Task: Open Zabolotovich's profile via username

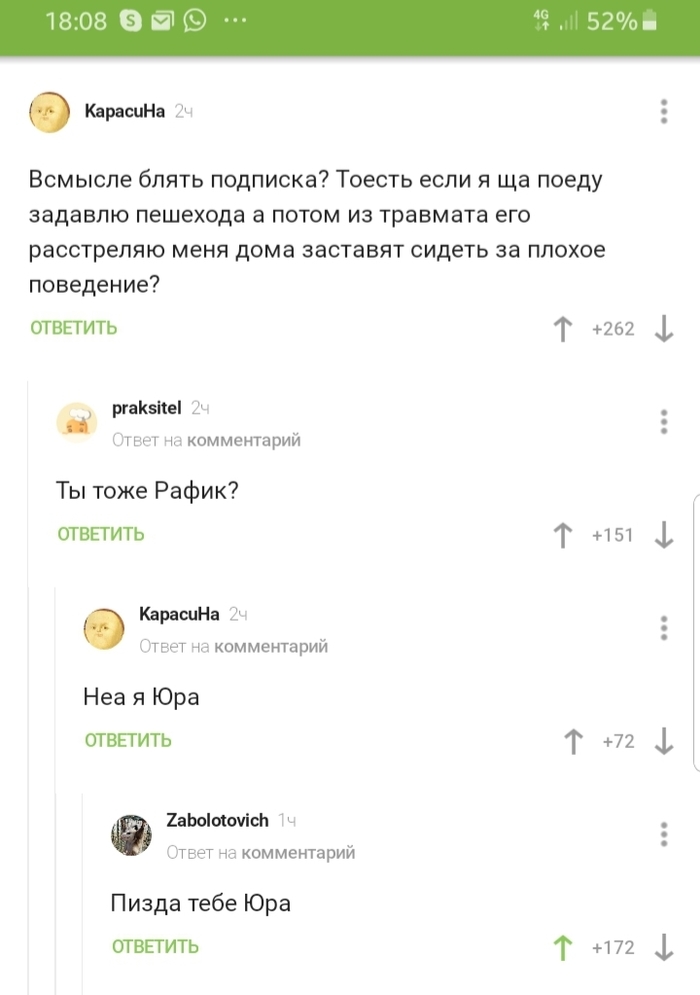Action: click(217, 820)
